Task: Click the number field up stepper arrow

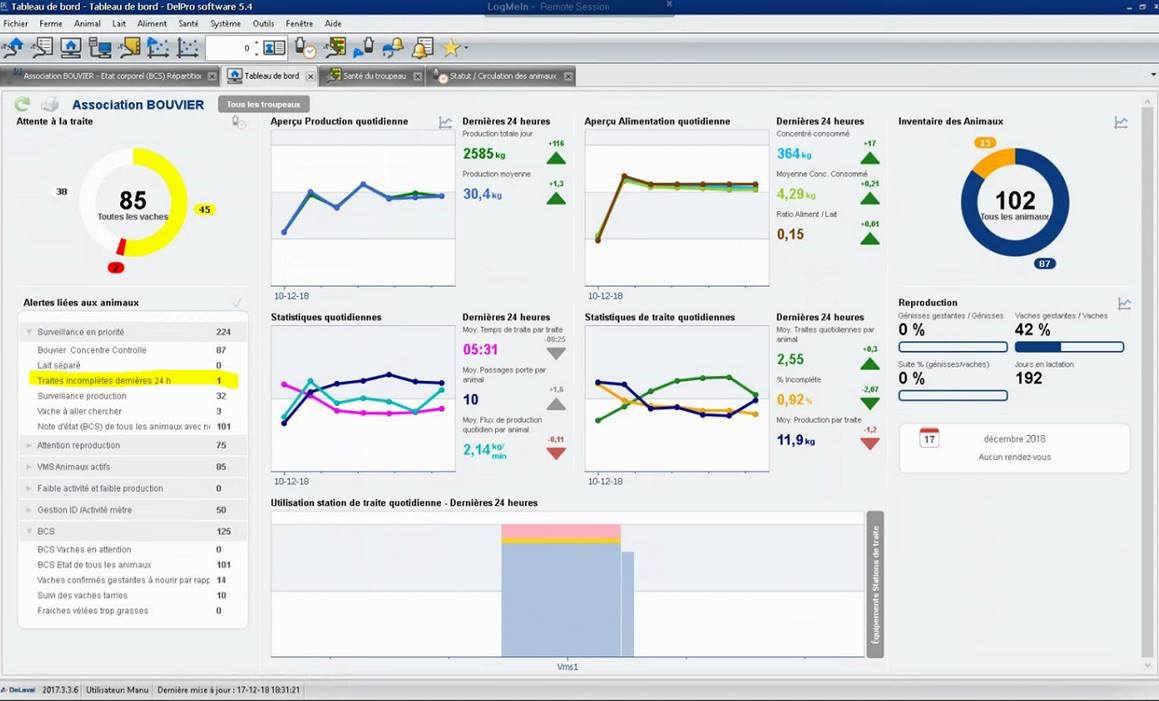Action: (256, 44)
